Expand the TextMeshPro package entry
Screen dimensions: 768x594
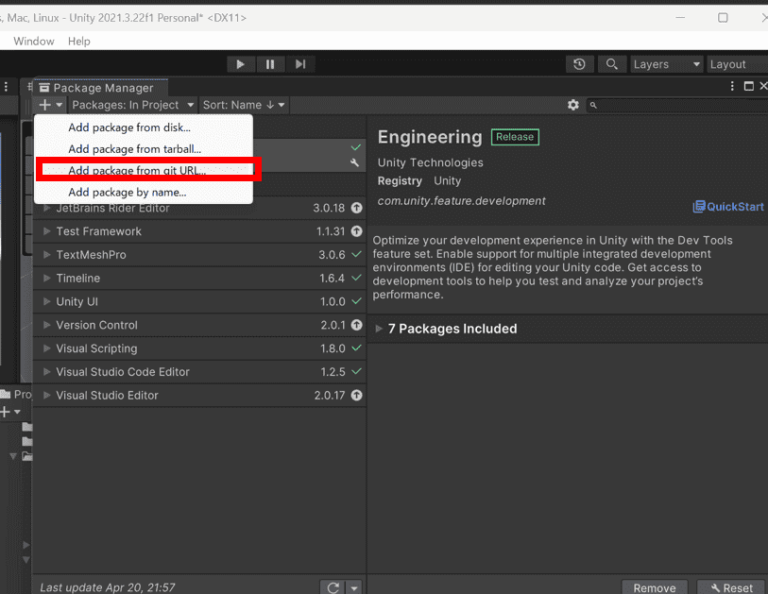pos(47,255)
